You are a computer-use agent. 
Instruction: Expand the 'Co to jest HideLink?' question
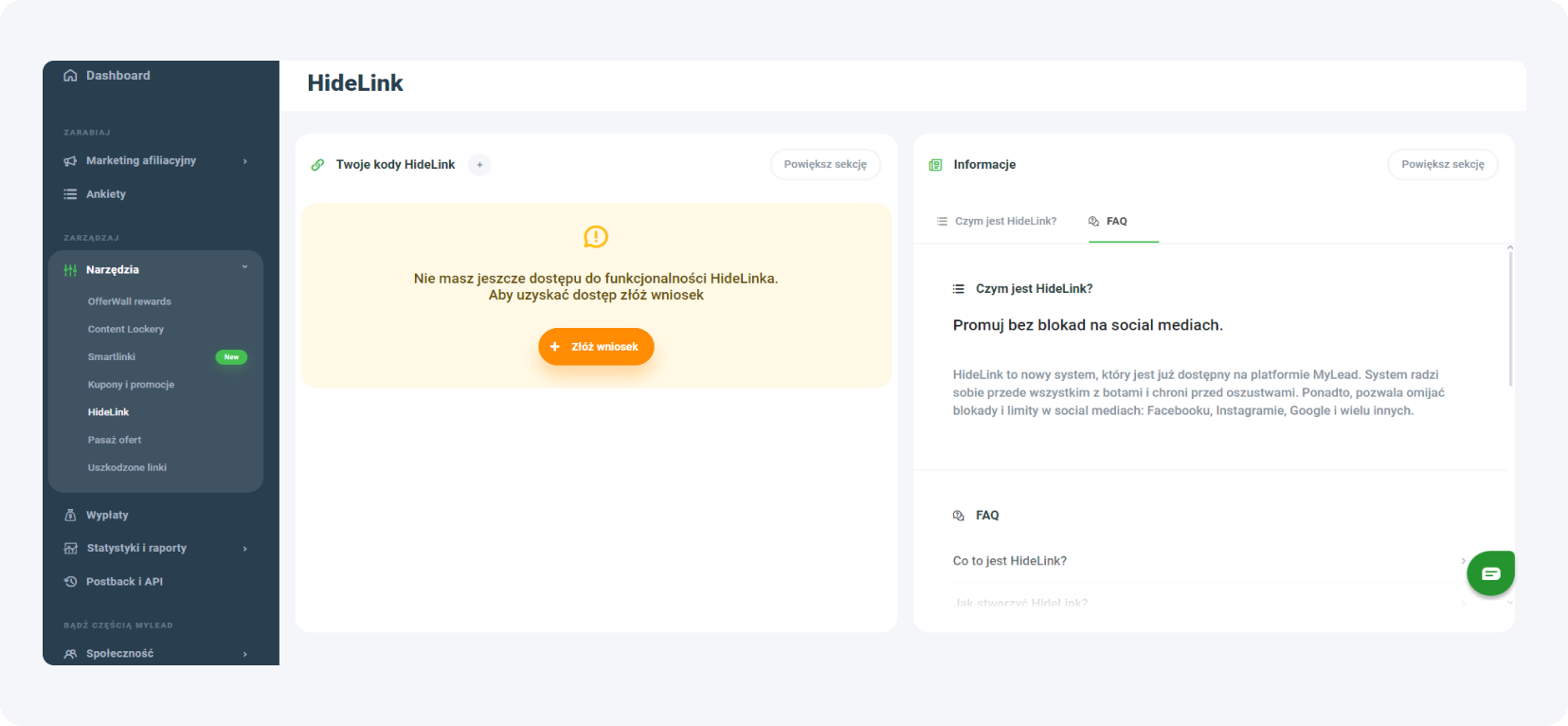1463,561
